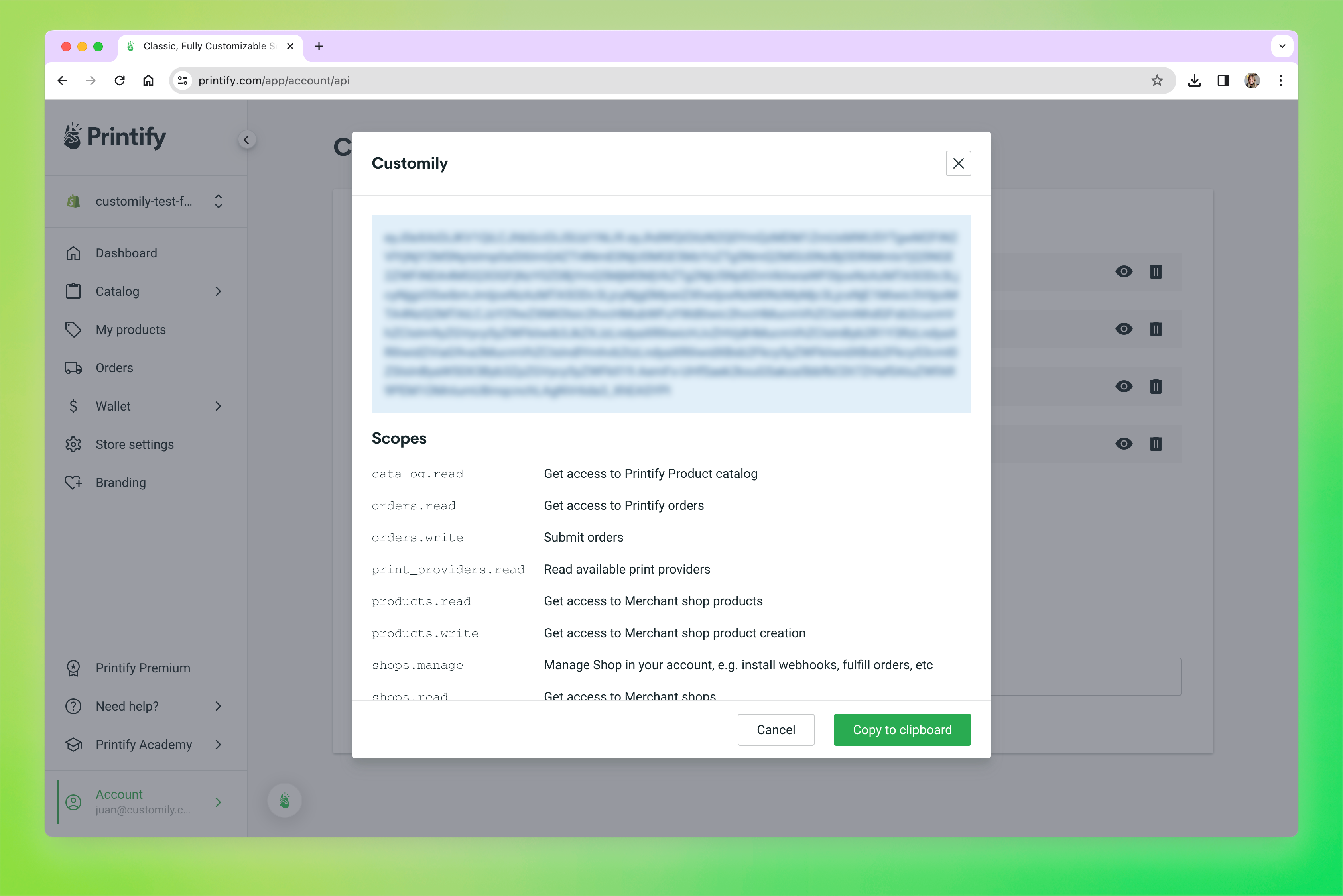Viewport: 1343px width, 896px height.
Task: Collapse the sidebar with the chevron button
Action: [x=246, y=140]
